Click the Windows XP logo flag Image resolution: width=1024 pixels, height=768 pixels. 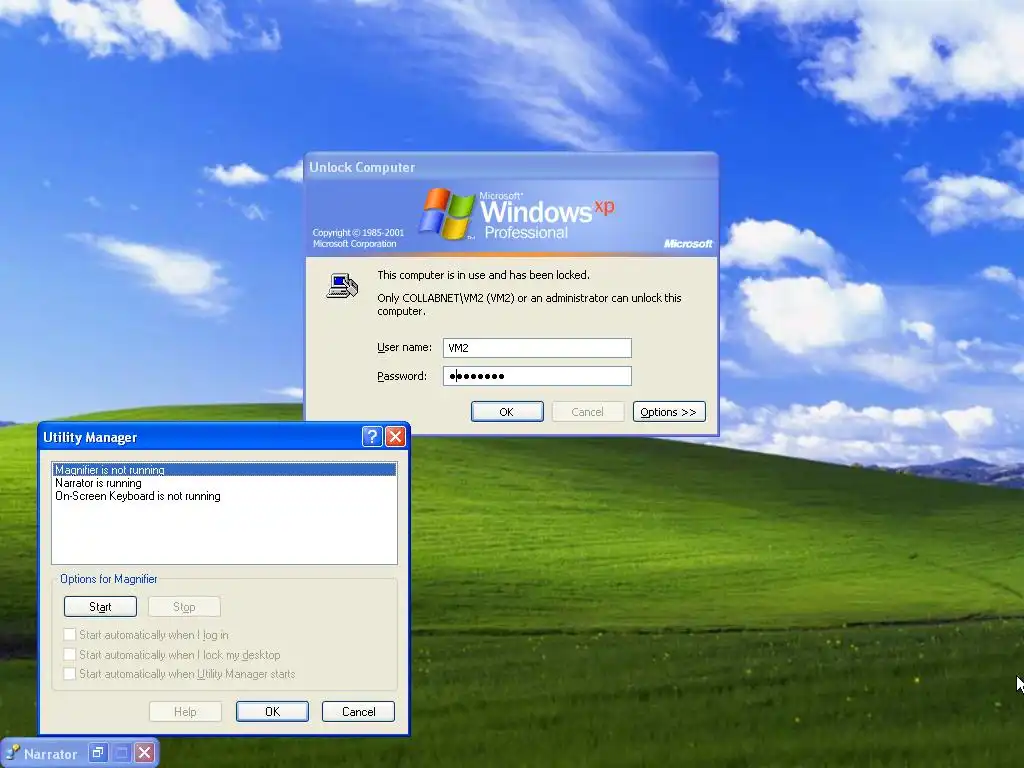[x=447, y=214]
